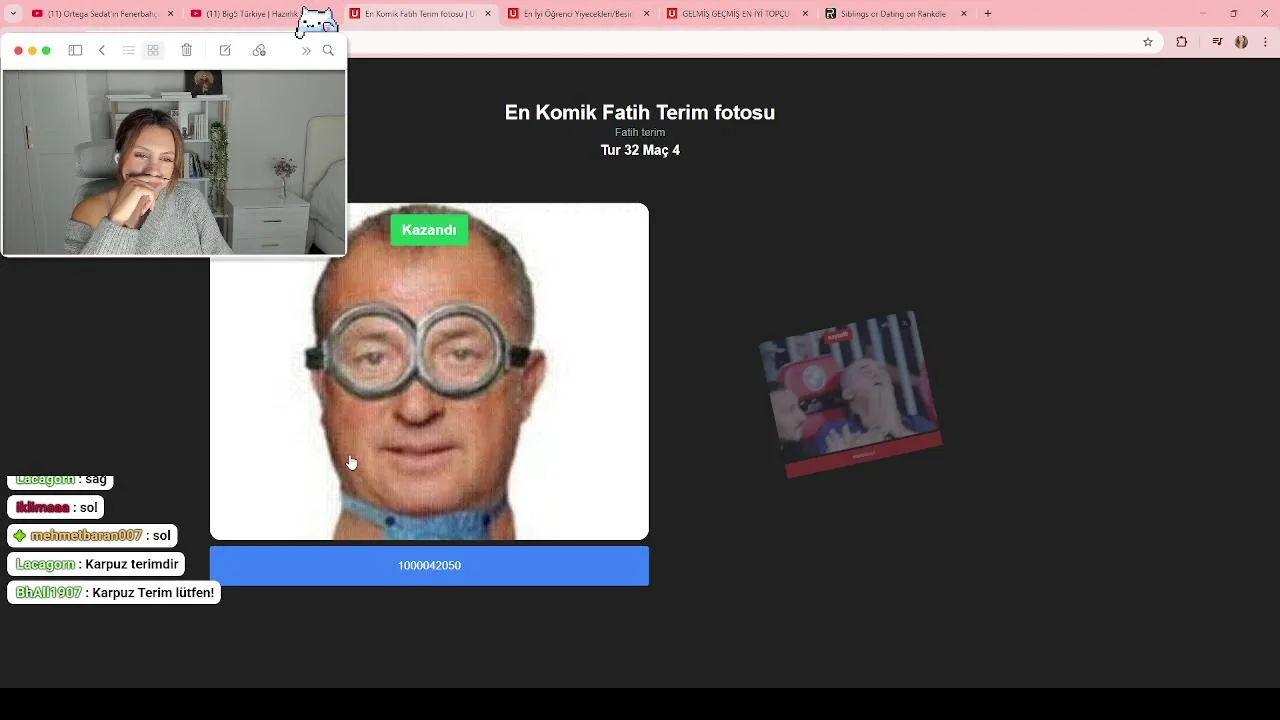Screen dimensions: 1280x720
Task: Click the share collaboration icon in overlay
Action: [259, 50]
